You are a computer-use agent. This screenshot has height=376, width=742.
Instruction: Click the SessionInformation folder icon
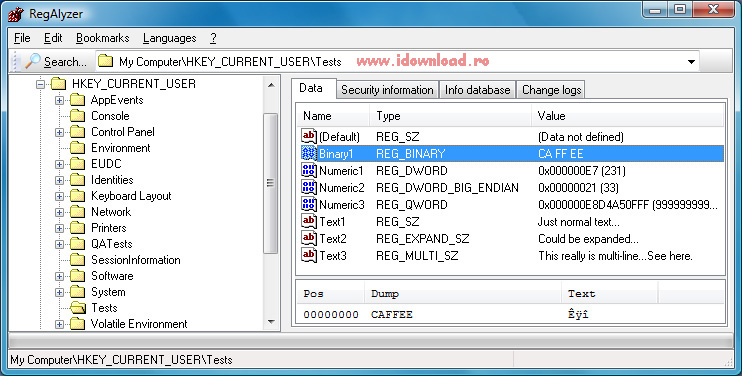78,260
